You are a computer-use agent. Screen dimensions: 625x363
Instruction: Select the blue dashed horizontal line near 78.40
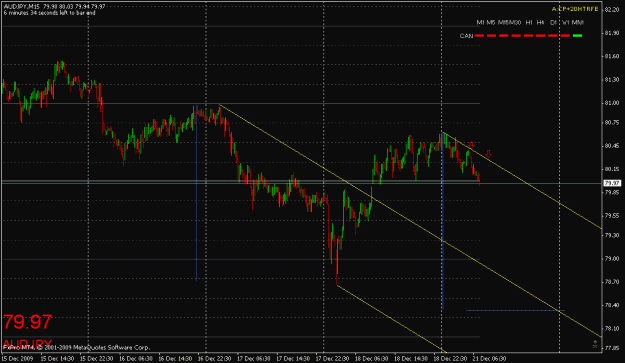click(x=515, y=310)
